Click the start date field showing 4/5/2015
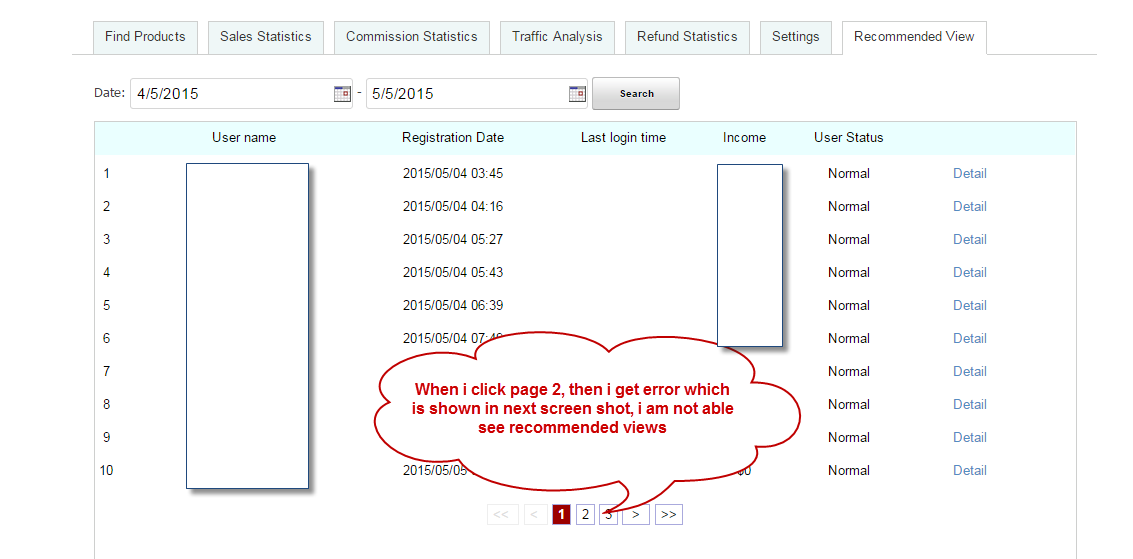1133x559 pixels. tap(230, 93)
